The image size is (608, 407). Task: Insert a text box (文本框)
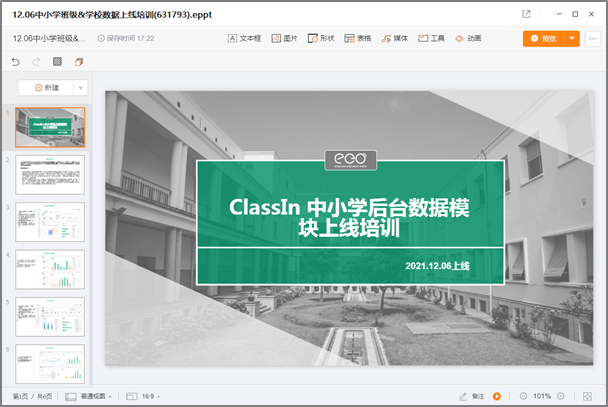[244, 38]
